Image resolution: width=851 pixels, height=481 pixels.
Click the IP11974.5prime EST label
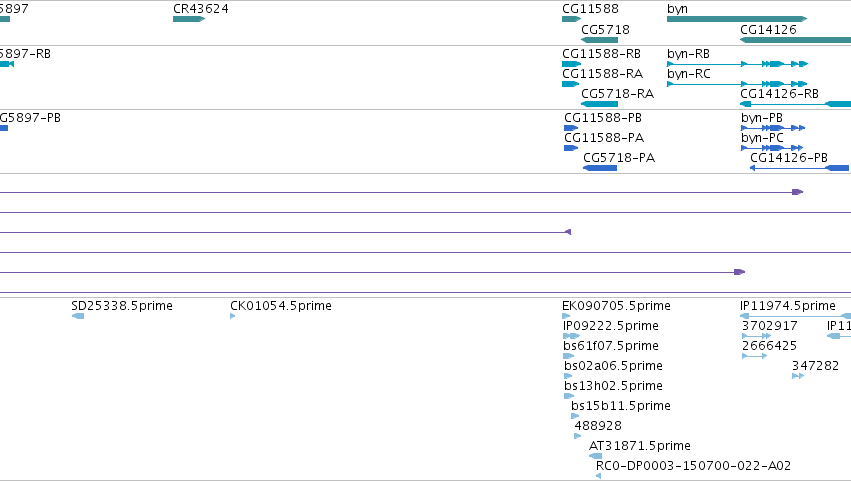[788, 306]
